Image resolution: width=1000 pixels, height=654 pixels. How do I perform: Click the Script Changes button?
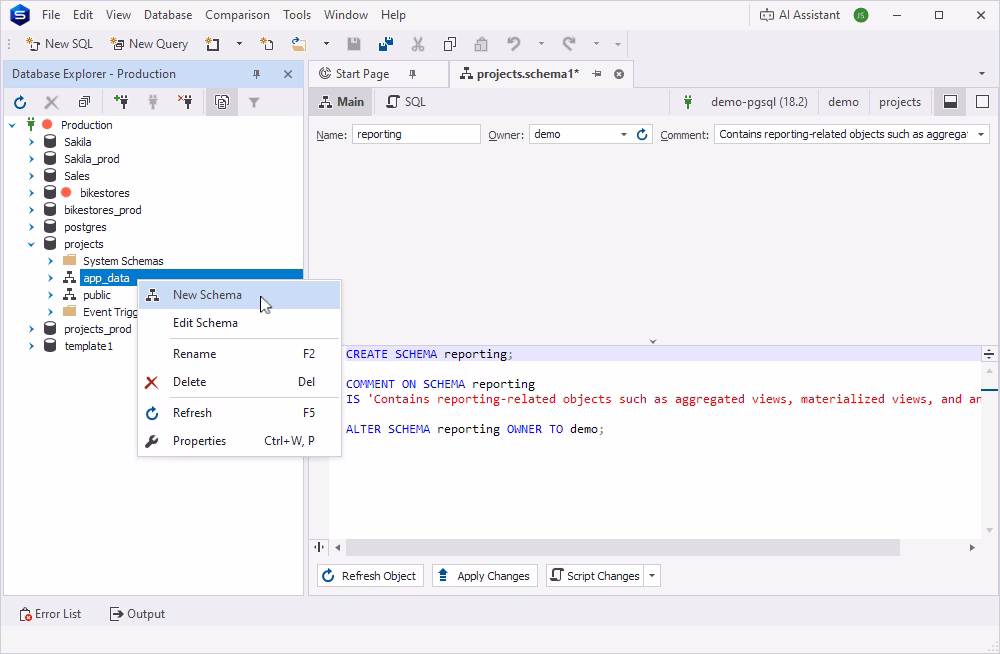click(595, 576)
